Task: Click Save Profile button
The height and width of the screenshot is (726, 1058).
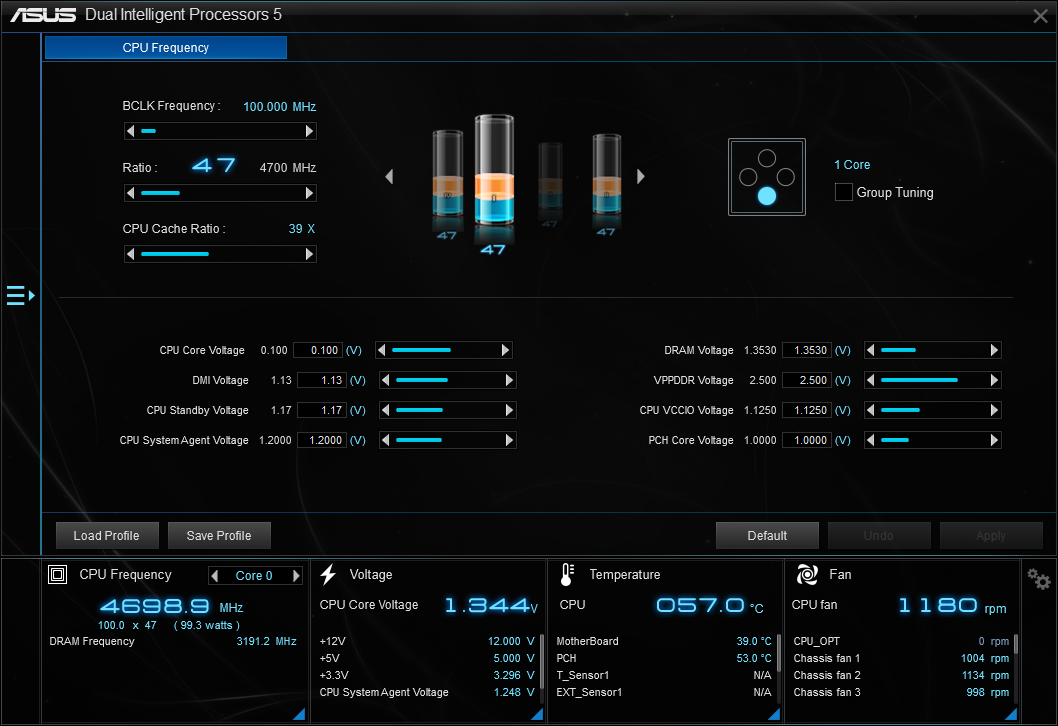Action: point(219,536)
